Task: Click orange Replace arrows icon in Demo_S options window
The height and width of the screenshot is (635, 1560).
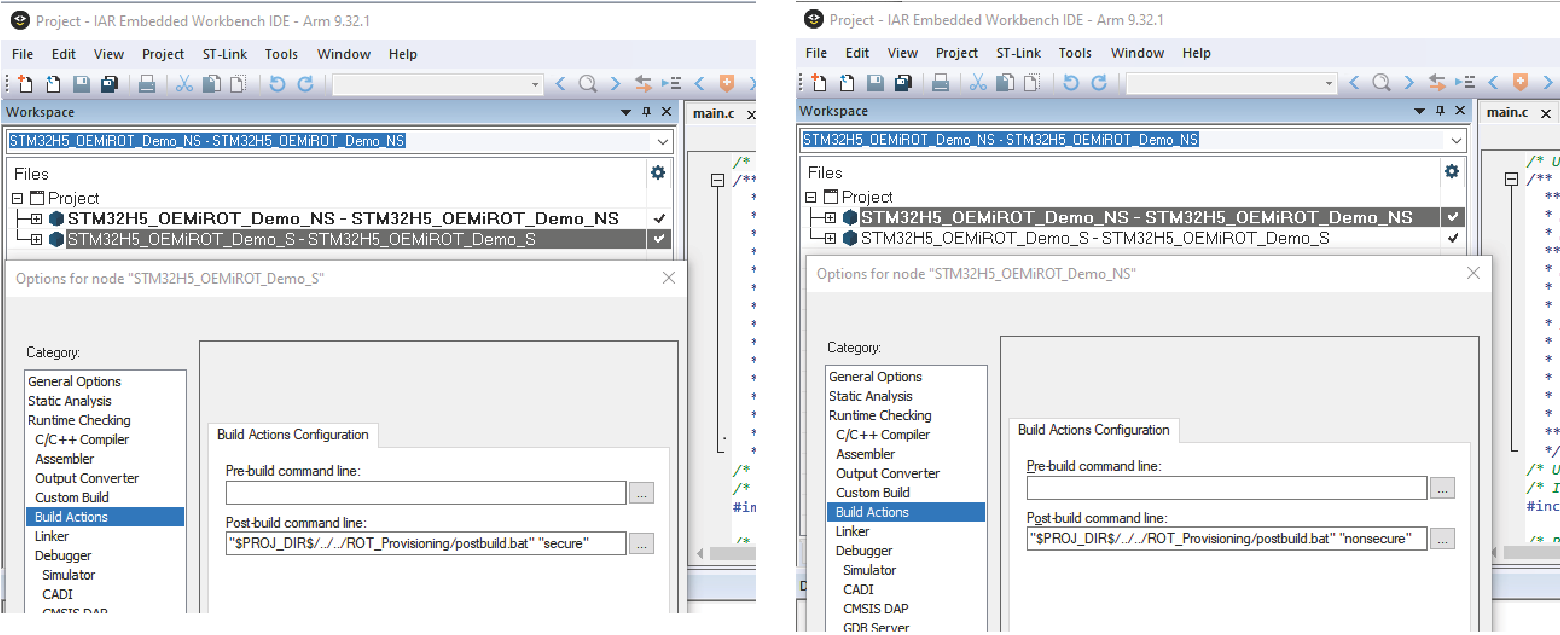Action: pyautogui.click(x=642, y=84)
